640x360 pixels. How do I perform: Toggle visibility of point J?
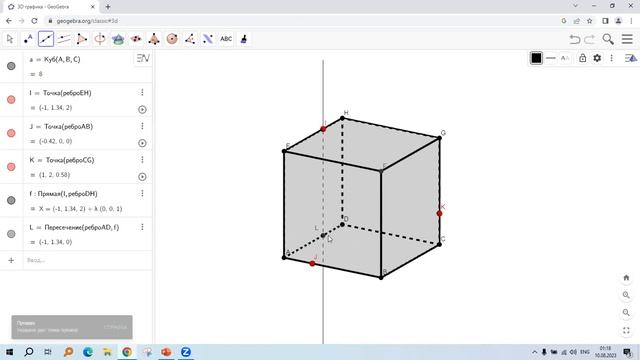coord(11,133)
